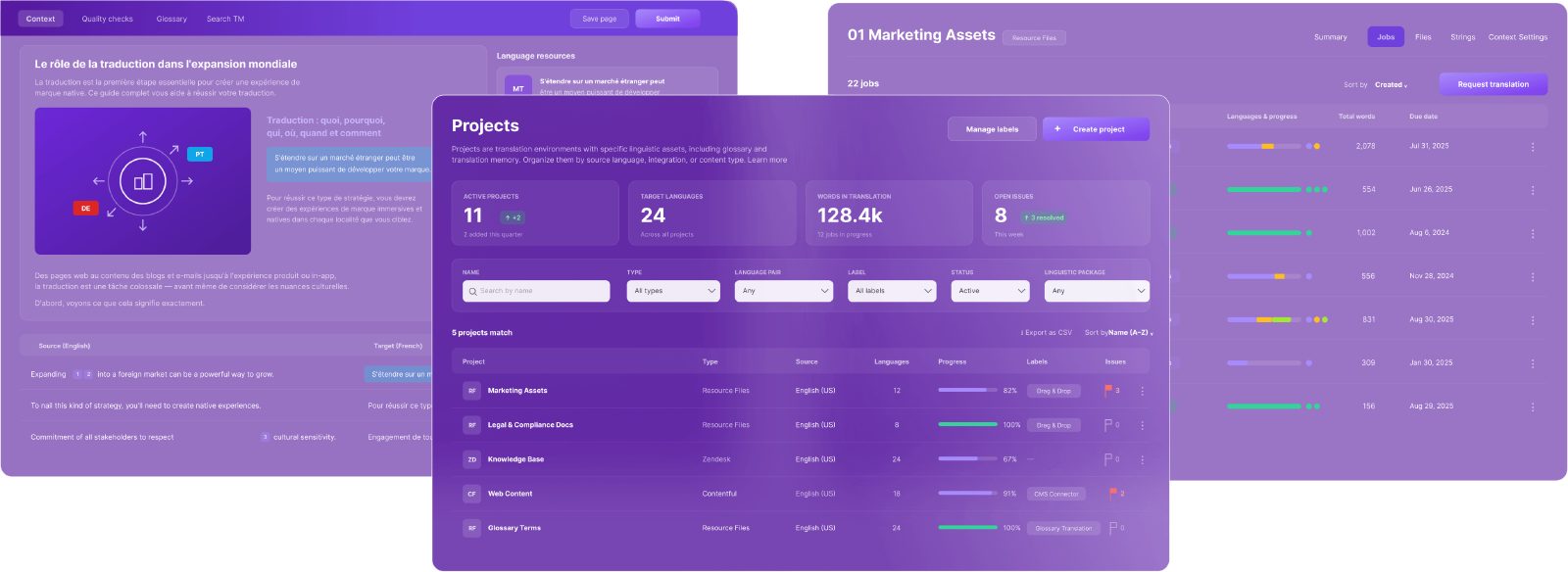Open the Strings tab in Marketing Assets window
Image resolution: width=1568 pixels, height=572 pixels.
[x=1462, y=37]
